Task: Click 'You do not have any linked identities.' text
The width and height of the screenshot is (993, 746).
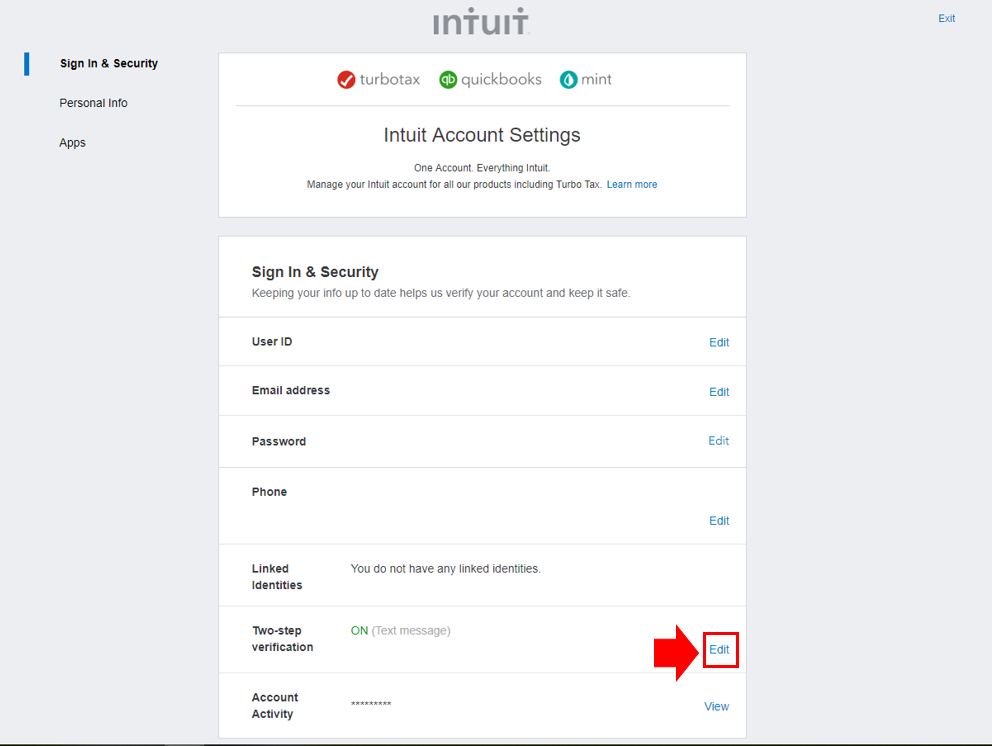Action: coord(445,569)
